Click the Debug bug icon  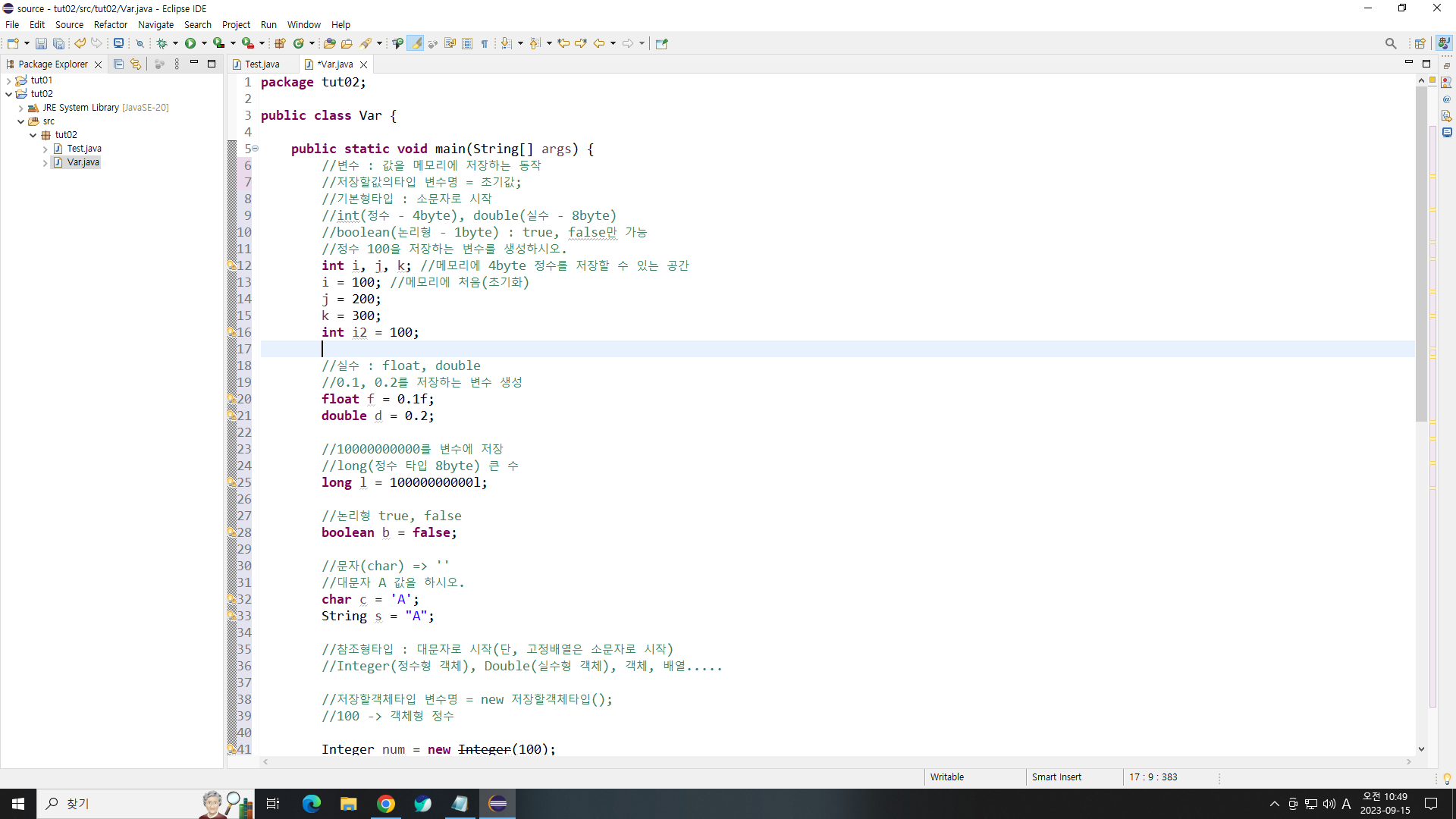(x=162, y=43)
